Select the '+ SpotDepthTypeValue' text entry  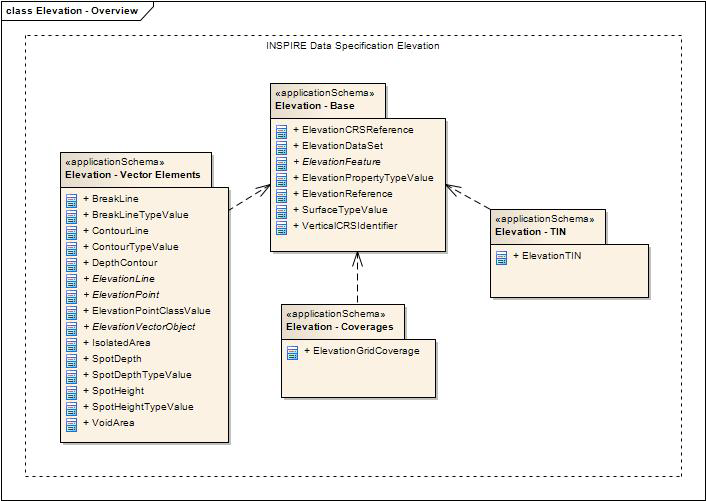point(137,375)
